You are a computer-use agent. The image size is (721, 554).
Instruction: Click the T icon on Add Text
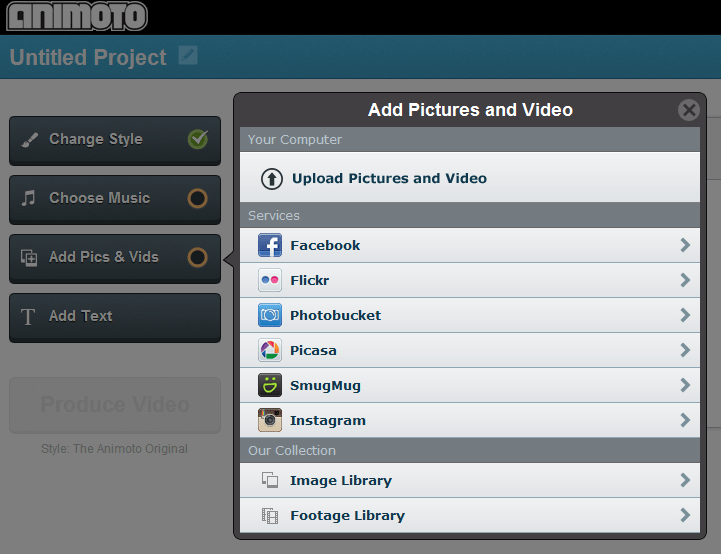(x=28, y=317)
